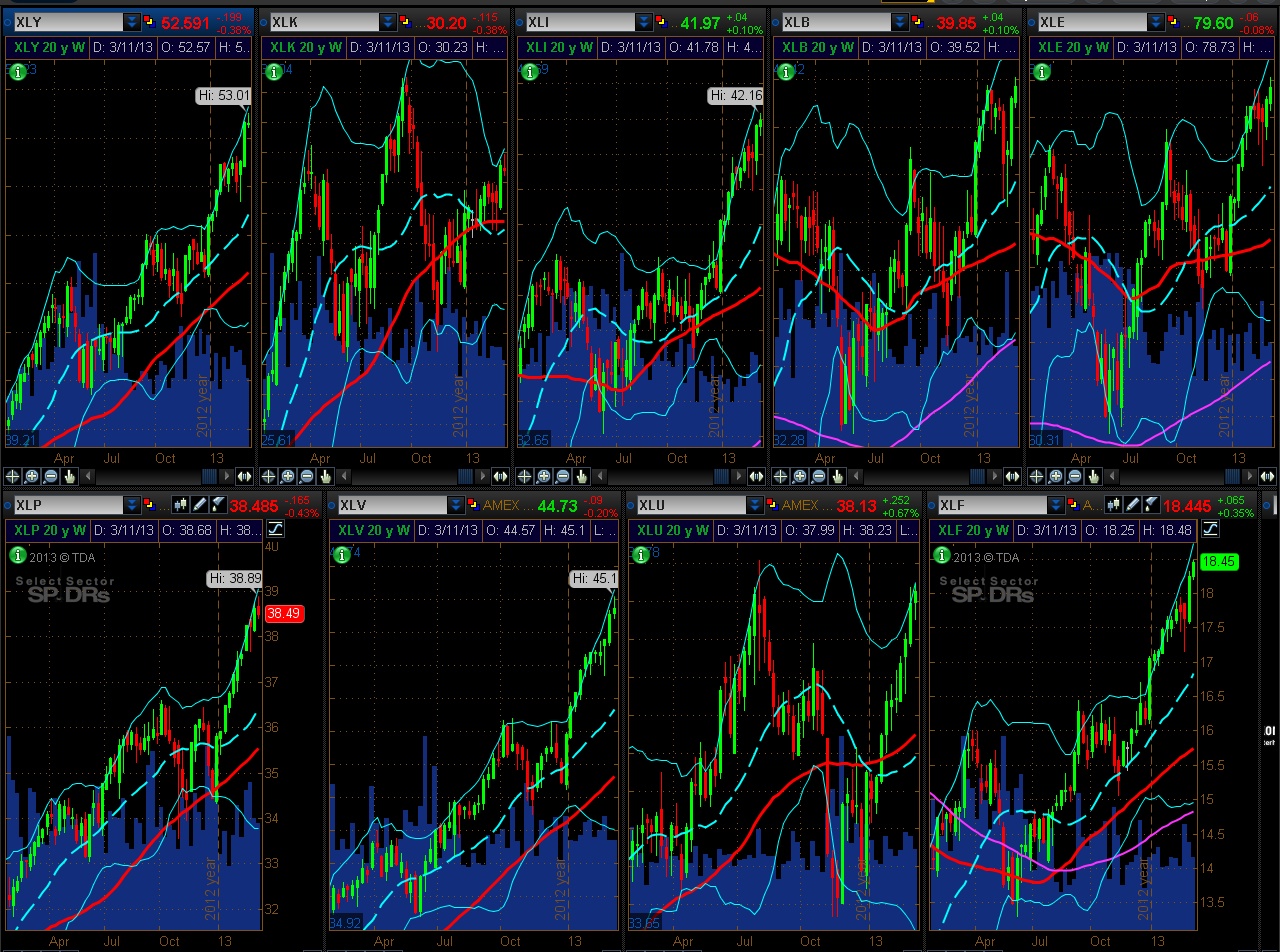The height and width of the screenshot is (952, 1280).
Task: Click the green info icon on XLF chart
Action: 940,554
